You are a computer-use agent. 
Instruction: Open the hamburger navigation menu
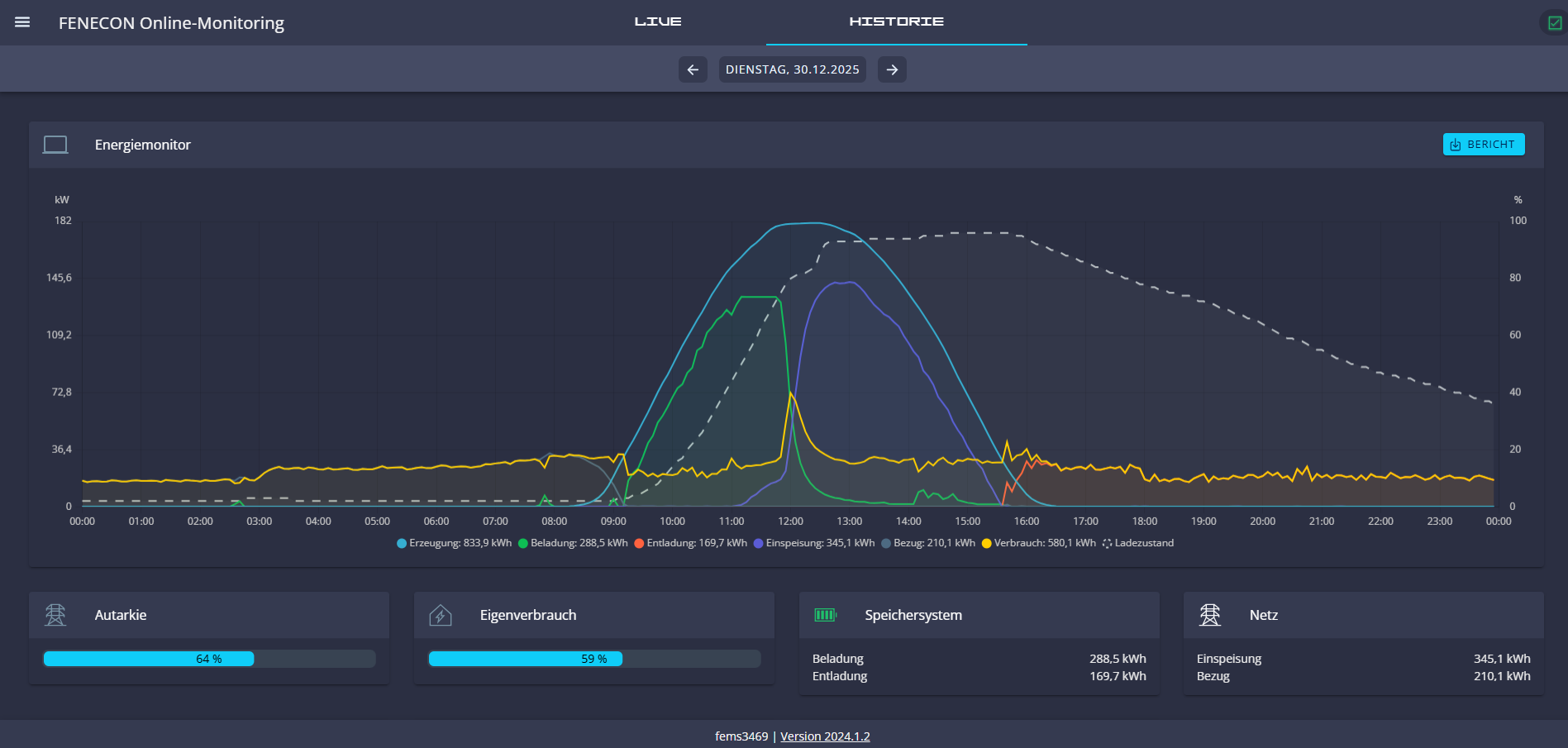click(x=22, y=22)
